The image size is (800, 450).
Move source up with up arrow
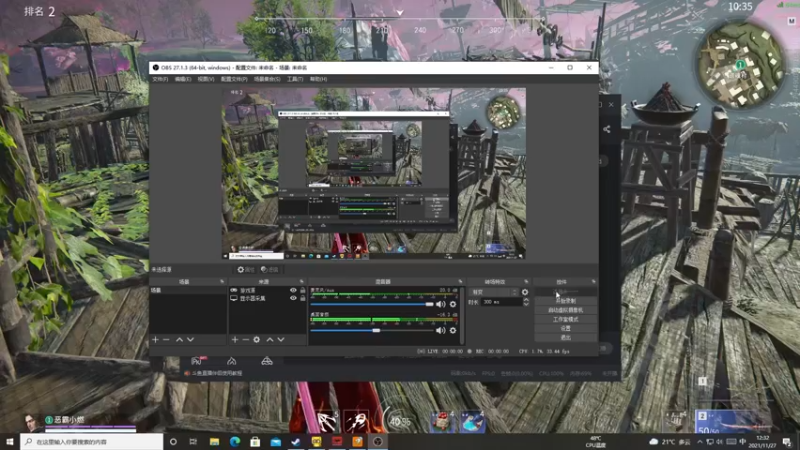[x=270, y=340]
